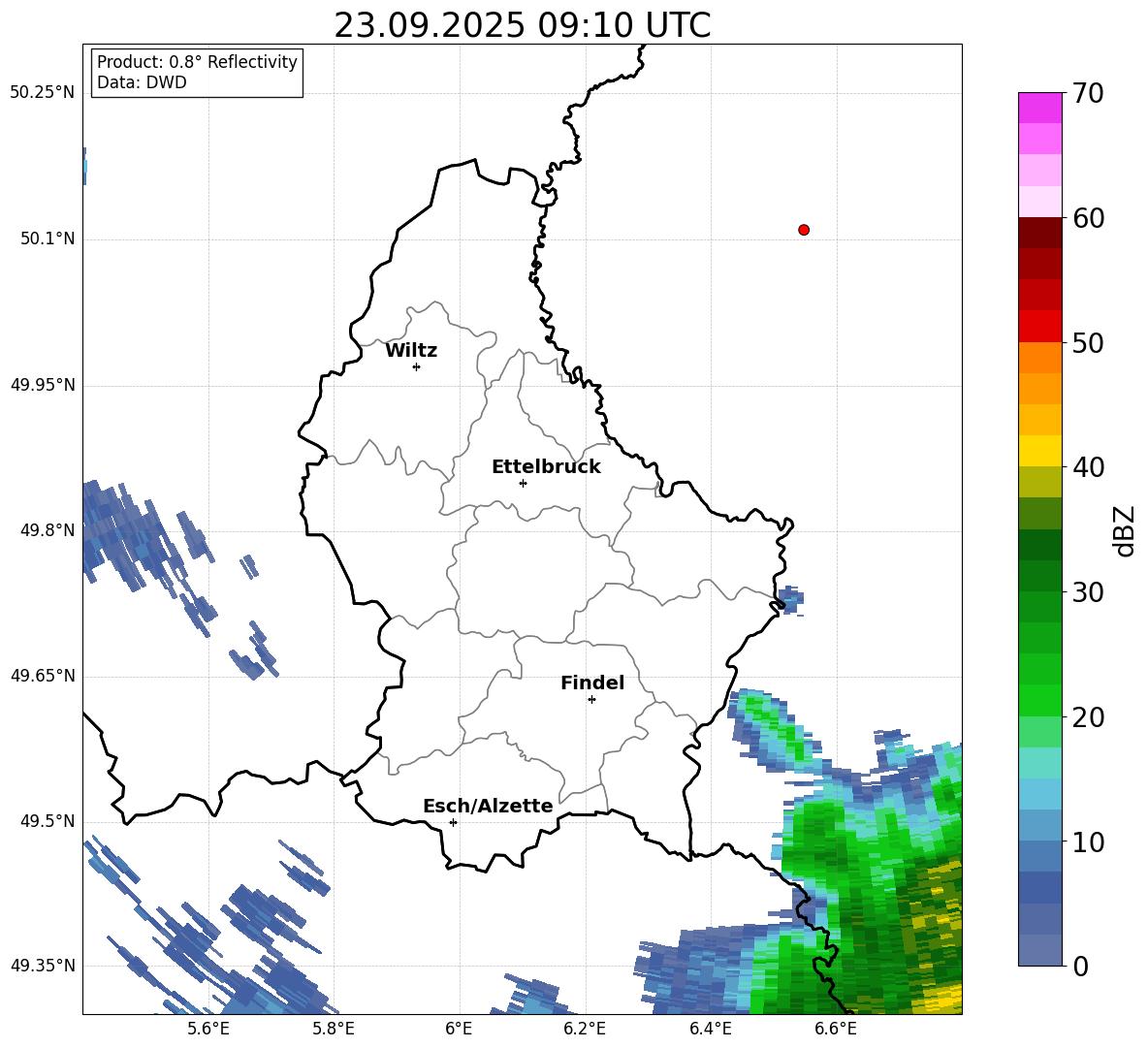Click the 6.6°E longitude label
Image resolution: width=1148 pixels, height=1048 pixels.
pos(836,1029)
